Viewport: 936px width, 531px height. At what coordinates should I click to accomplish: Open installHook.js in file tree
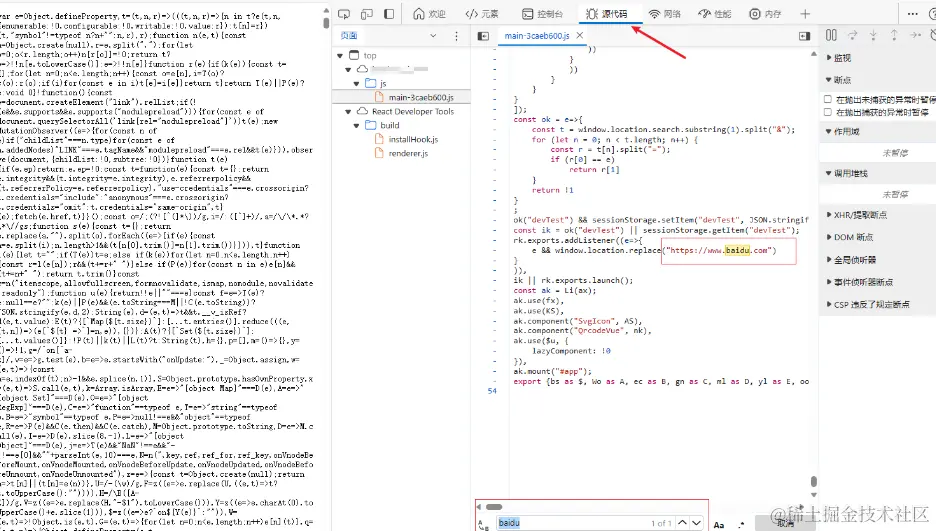(414, 140)
